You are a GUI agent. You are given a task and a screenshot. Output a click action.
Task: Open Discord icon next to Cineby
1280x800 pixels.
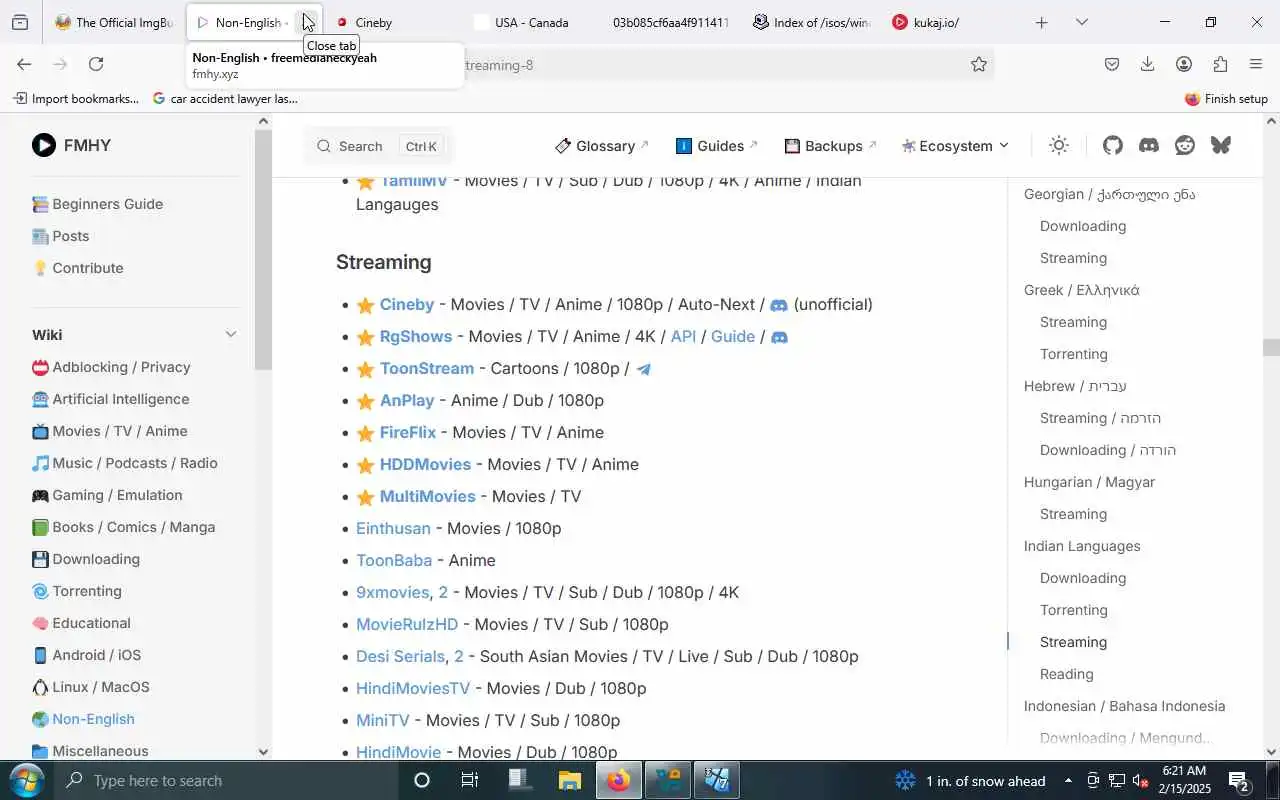click(779, 305)
